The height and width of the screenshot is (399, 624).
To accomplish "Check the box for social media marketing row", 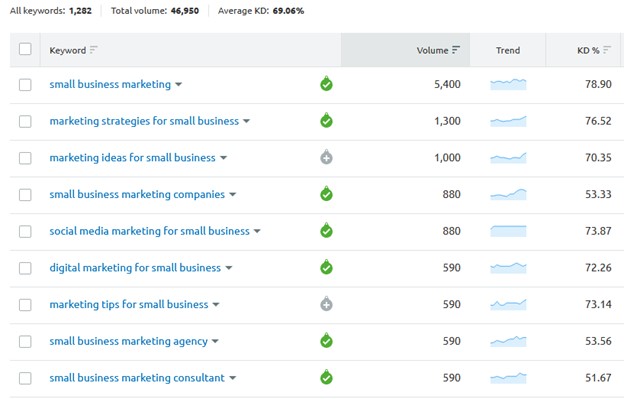I will click(25, 231).
